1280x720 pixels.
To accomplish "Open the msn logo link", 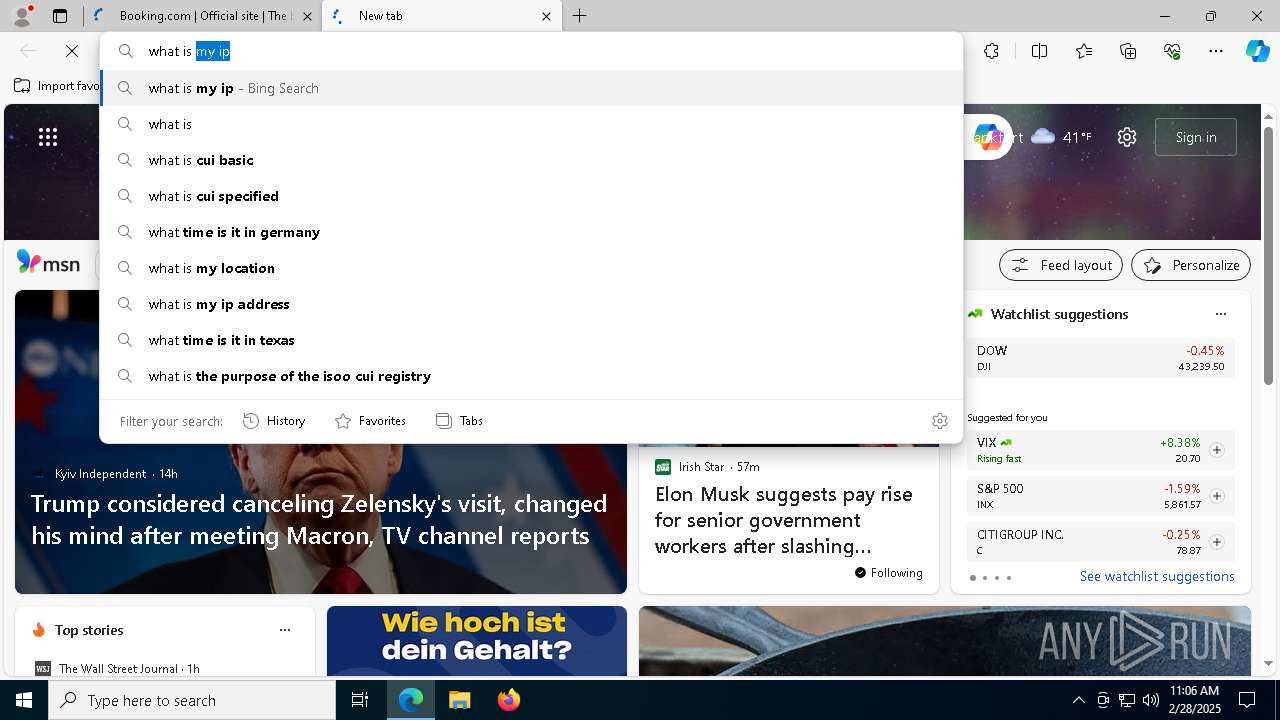I will (x=48, y=263).
